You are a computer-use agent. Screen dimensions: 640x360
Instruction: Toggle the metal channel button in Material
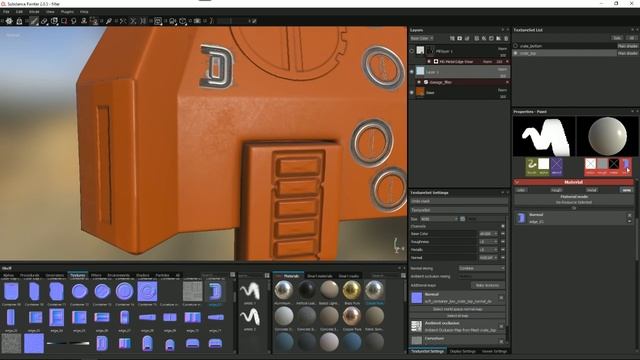point(592,190)
